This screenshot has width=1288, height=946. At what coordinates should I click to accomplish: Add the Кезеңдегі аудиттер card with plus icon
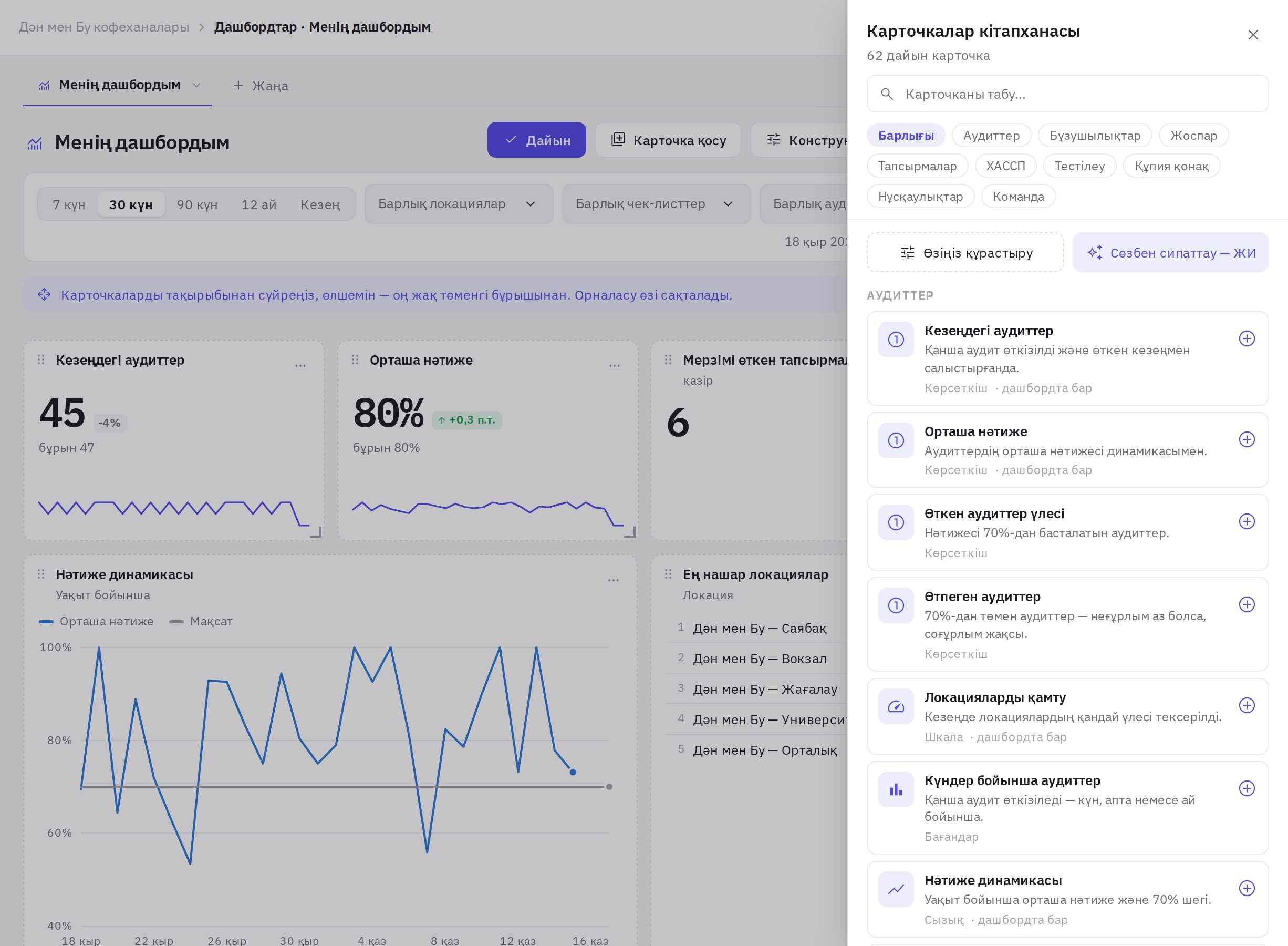pyautogui.click(x=1247, y=338)
